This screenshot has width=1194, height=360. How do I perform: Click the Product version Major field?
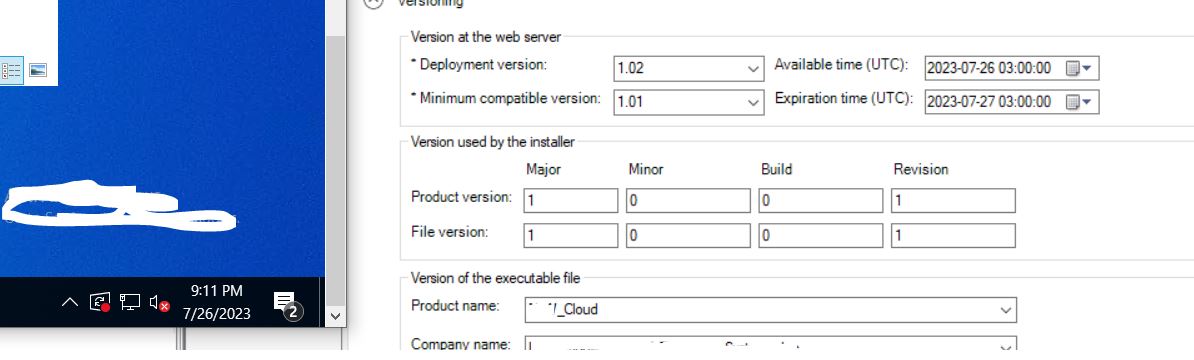571,201
